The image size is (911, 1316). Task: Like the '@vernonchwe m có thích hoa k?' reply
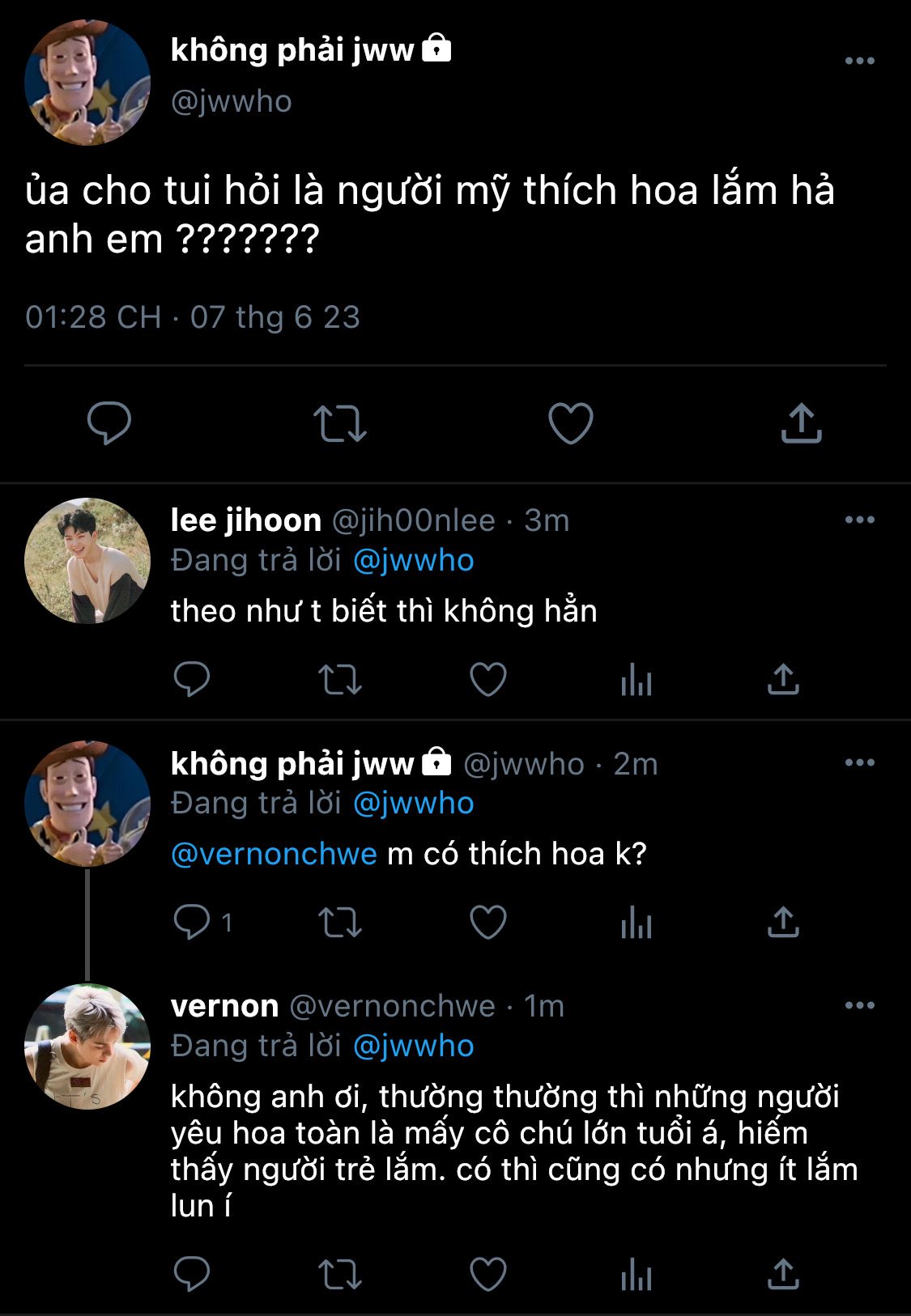tap(488, 923)
